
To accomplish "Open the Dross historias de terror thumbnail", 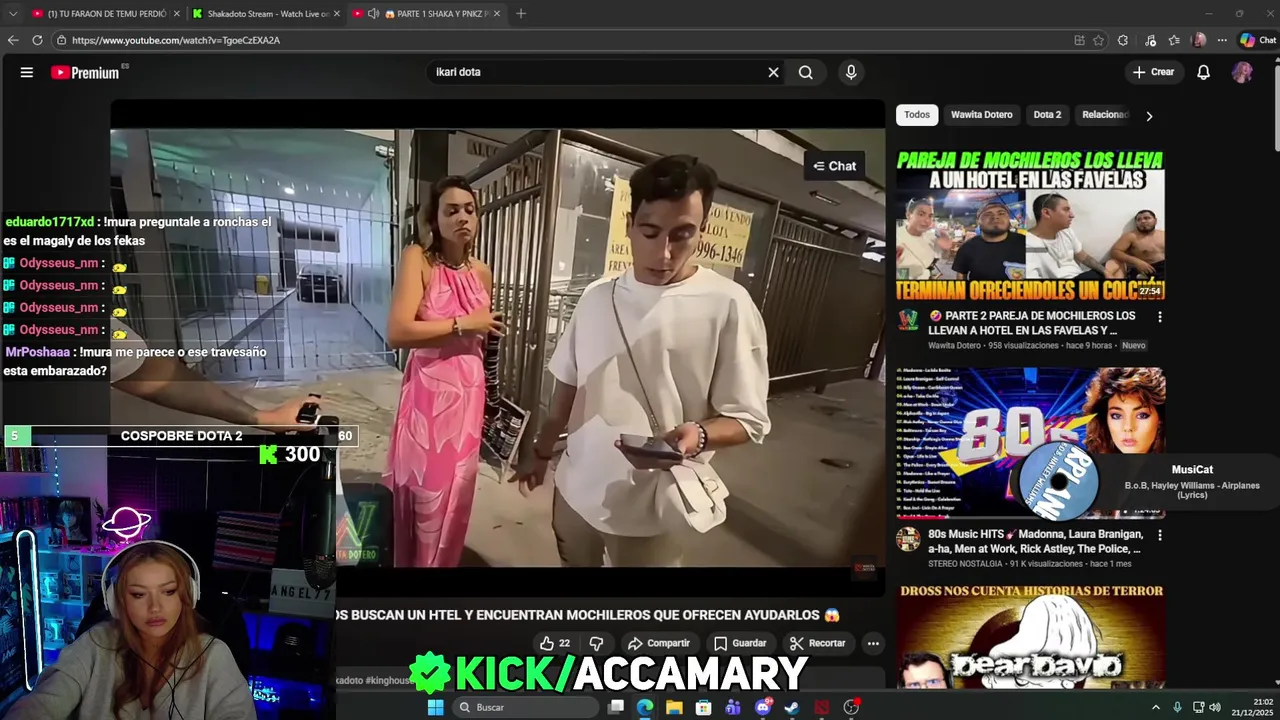I will (1030, 637).
